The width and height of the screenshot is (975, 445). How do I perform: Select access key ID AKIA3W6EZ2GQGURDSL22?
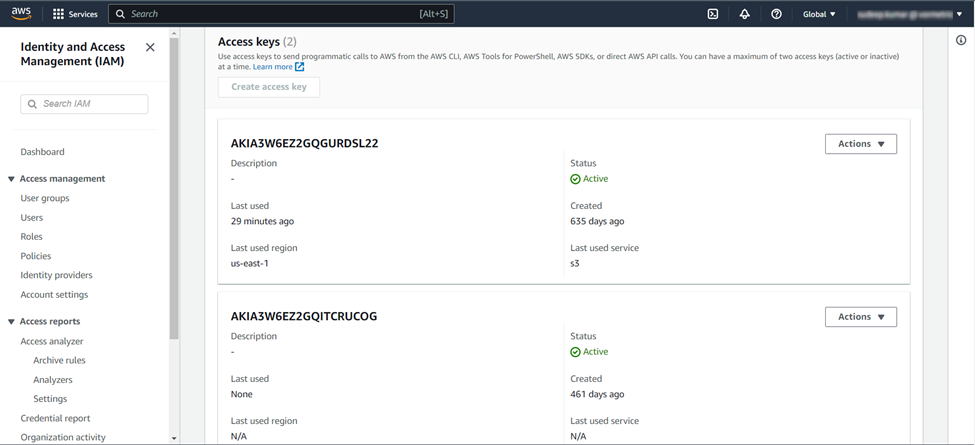tap(305, 144)
